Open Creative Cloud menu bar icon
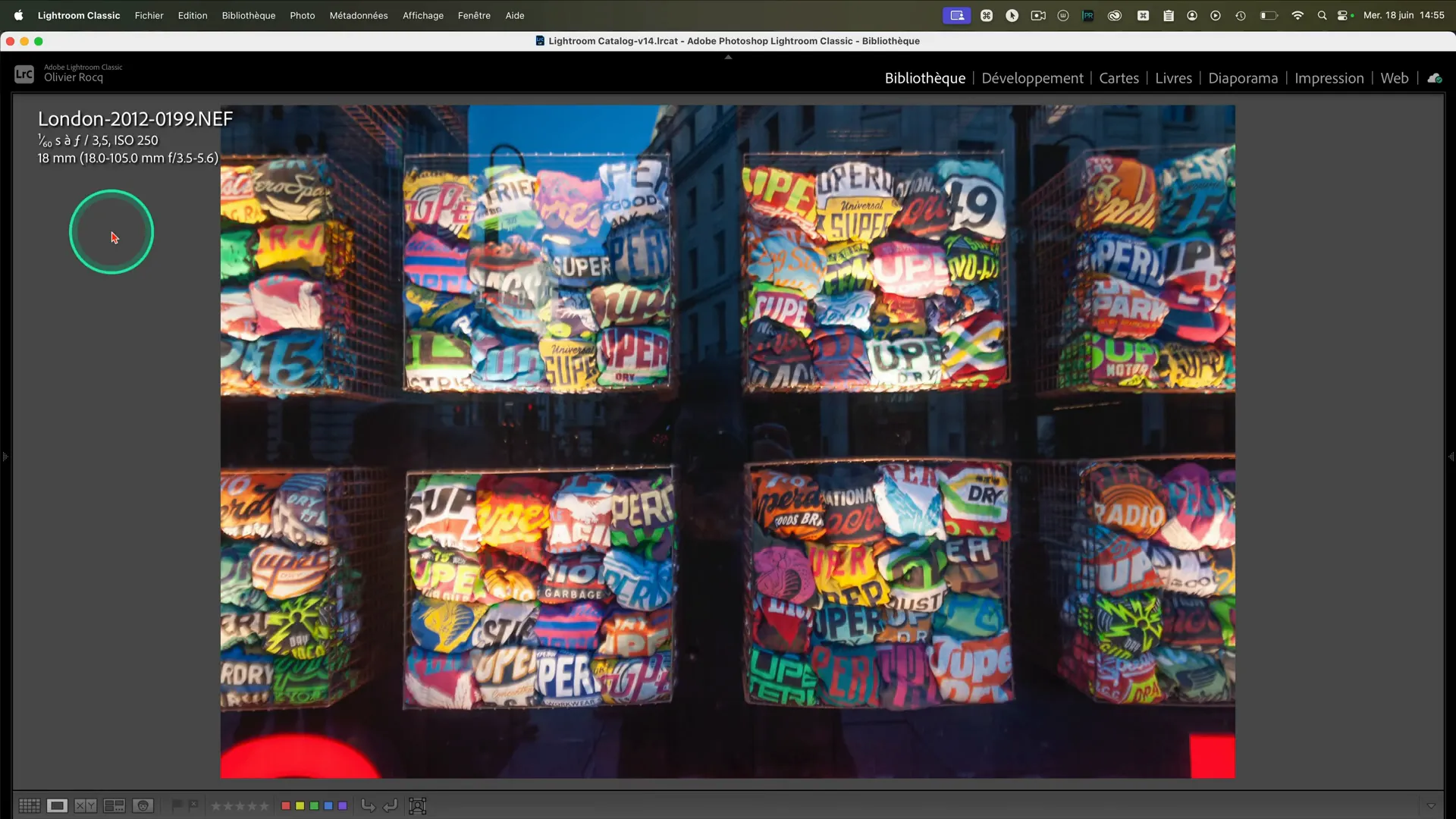This screenshot has height=819, width=1456. tap(1114, 15)
